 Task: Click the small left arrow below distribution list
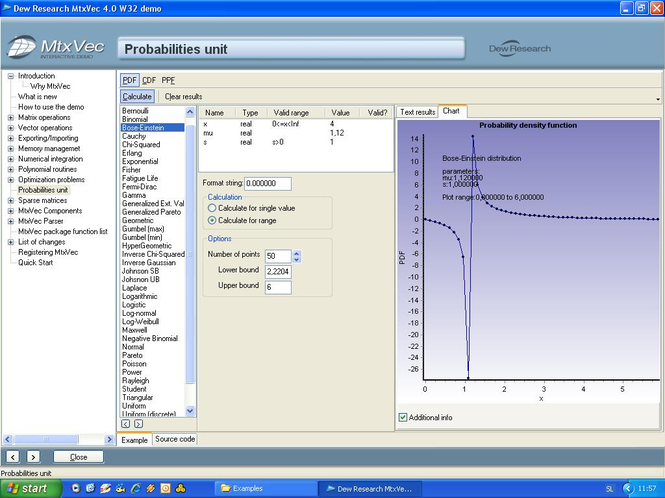(126, 423)
